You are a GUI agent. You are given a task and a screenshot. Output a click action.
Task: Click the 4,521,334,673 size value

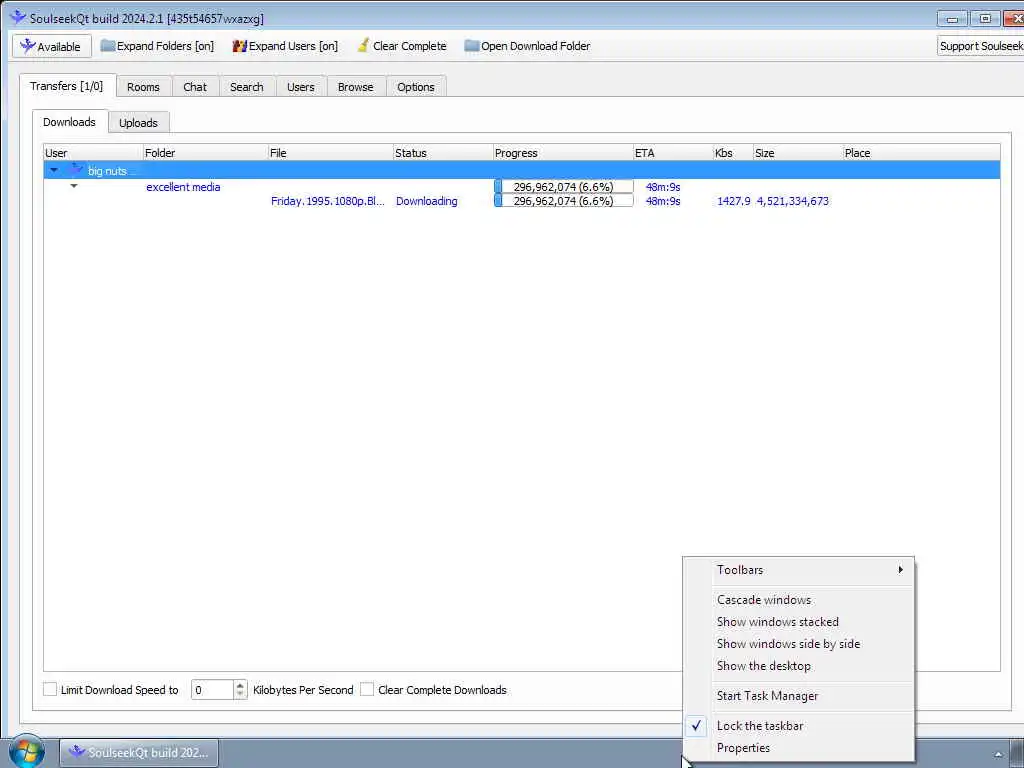pyautogui.click(x=792, y=201)
